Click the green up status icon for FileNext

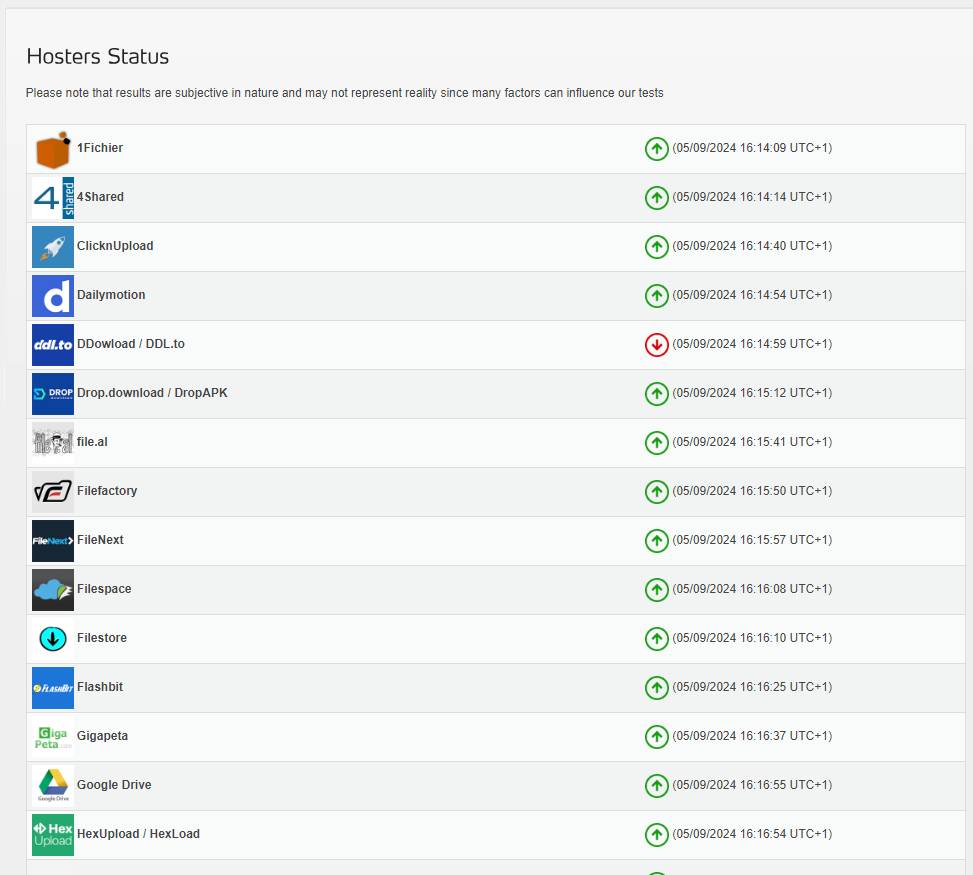657,541
